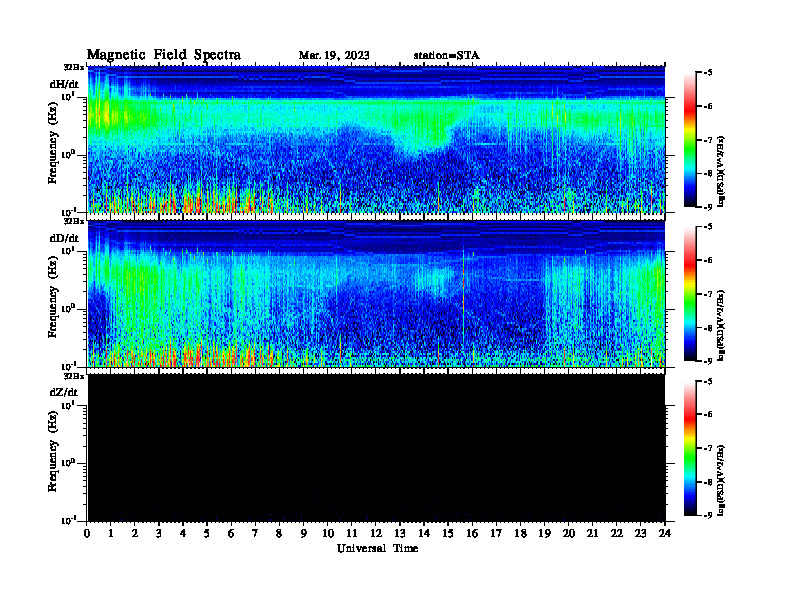Click the hour tick label '0'
This screenshot has height=612, width=792.
coord(87,533)
